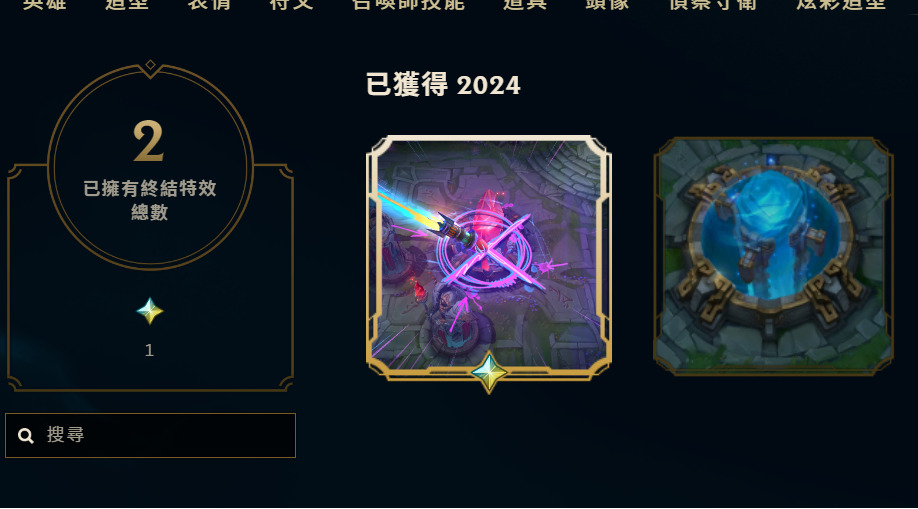Open the 道具 tab
Viewport: 918px width, 509px height.
pos(525,5)
